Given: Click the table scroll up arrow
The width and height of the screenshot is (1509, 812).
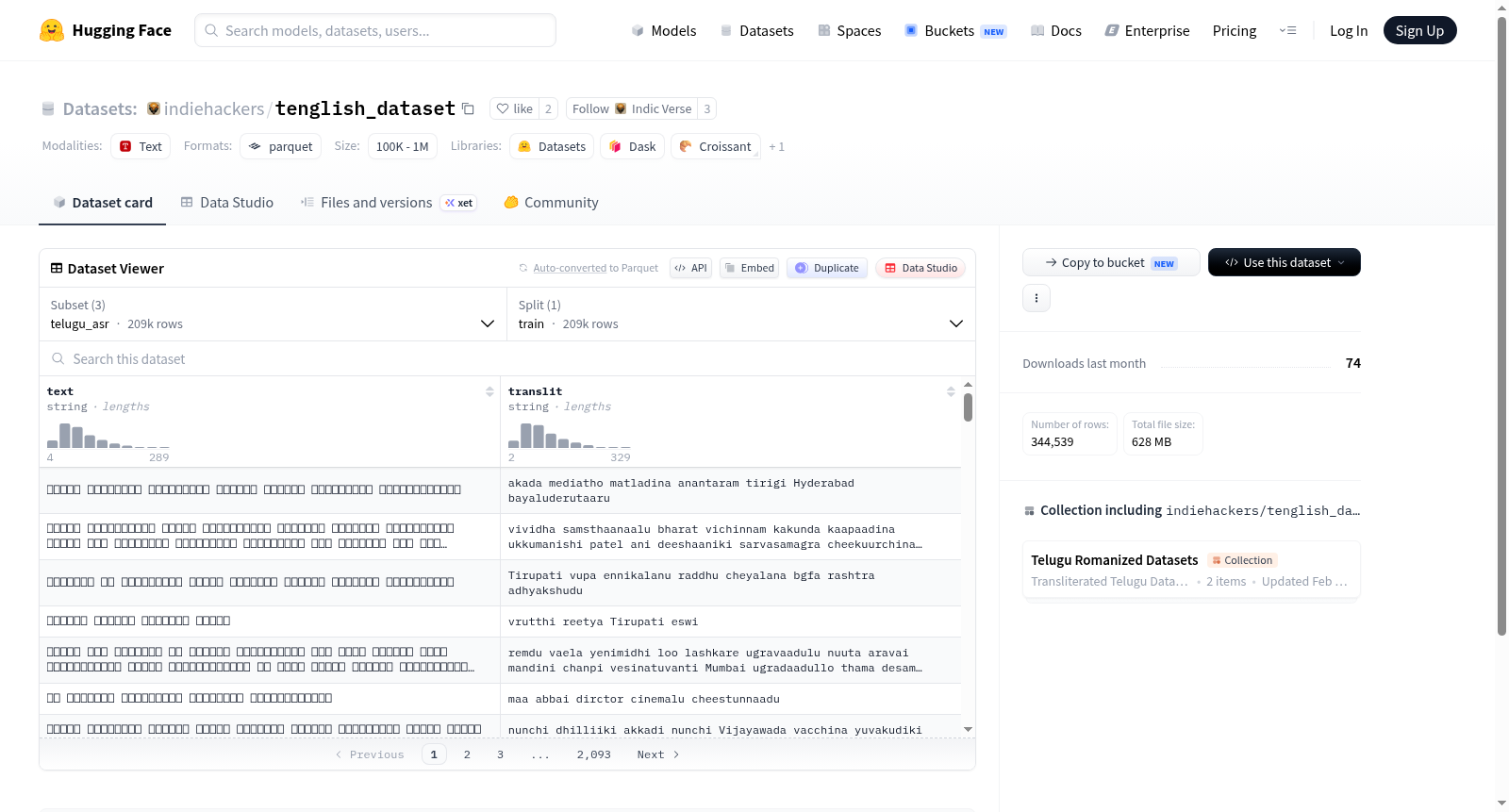Looking at the screenshot, I should pos(968,385).
